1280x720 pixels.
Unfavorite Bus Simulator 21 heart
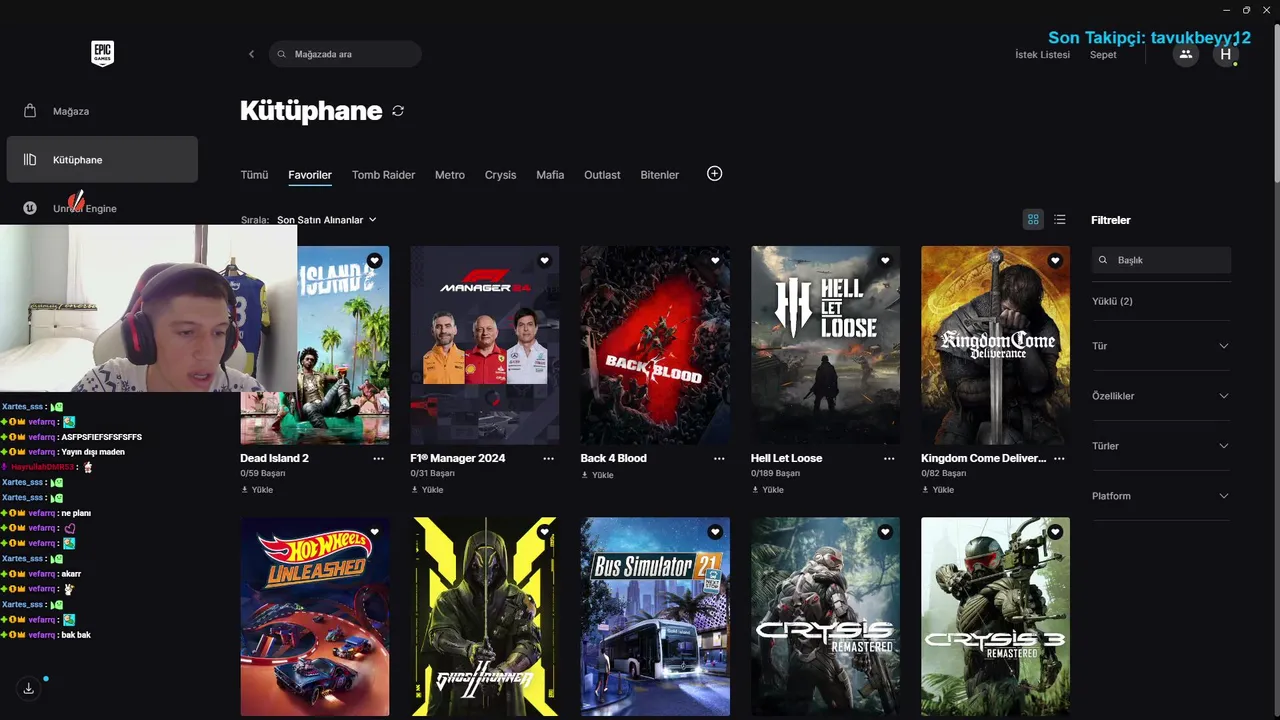pyautogui.click(x=715, y=532)
